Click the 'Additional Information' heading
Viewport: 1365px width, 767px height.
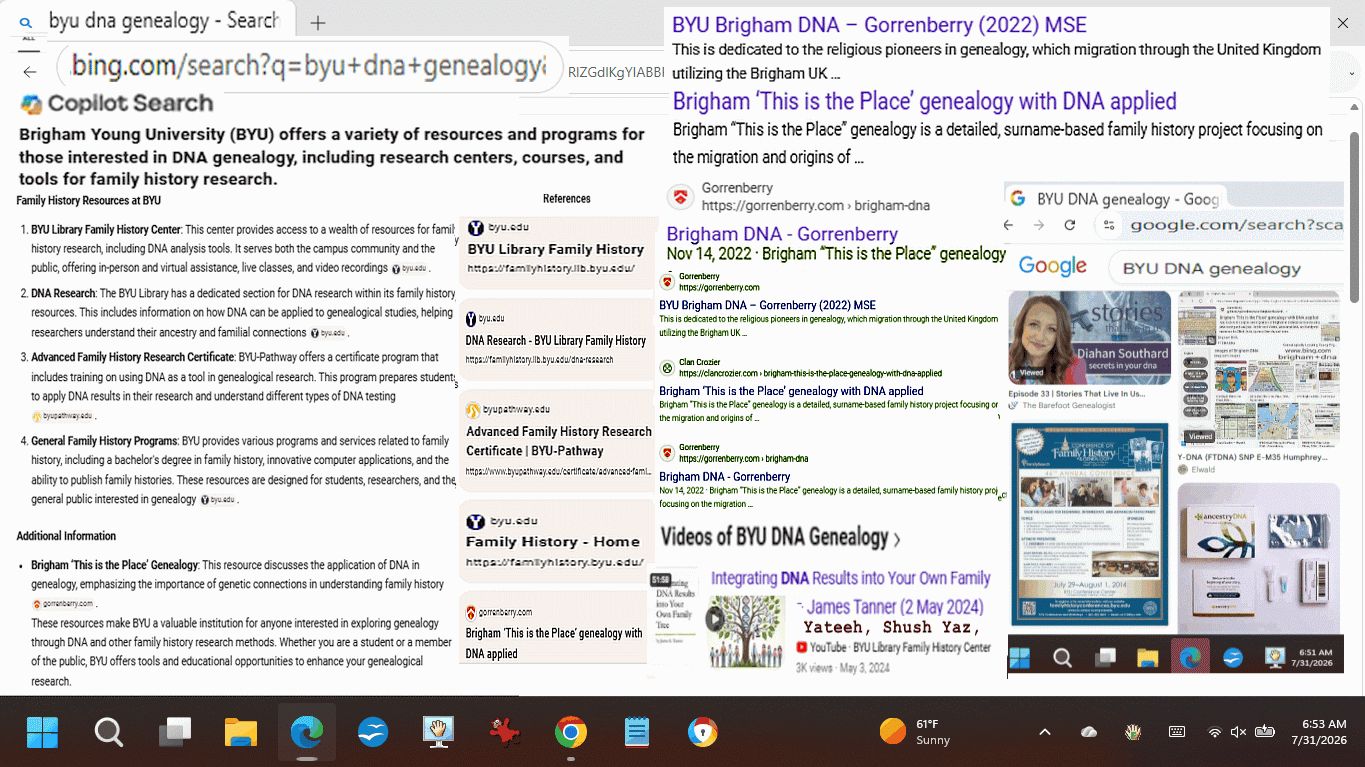(66, 536)
